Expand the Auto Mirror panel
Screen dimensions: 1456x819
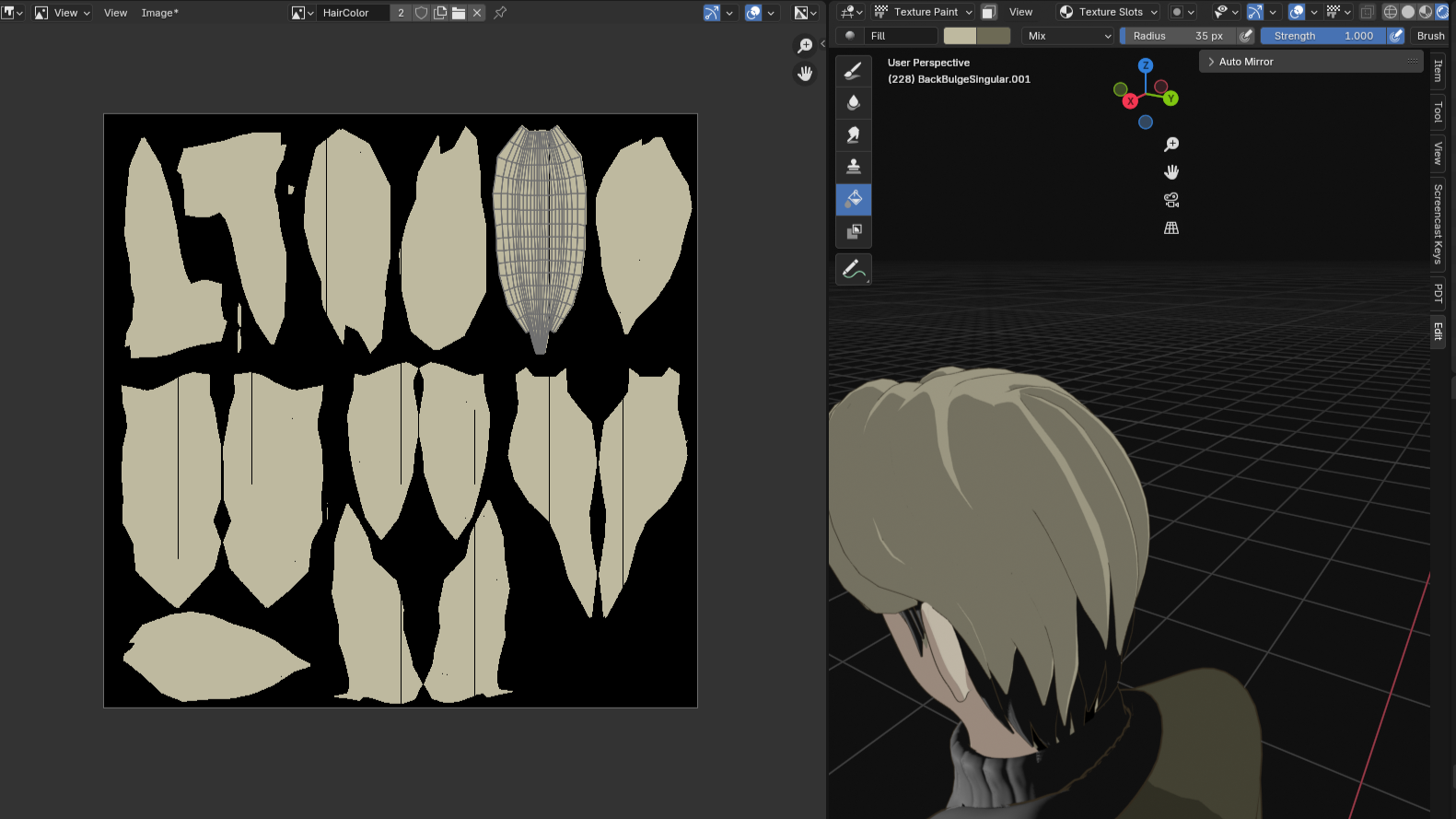pyautogui.click(x=1310, y=62)
